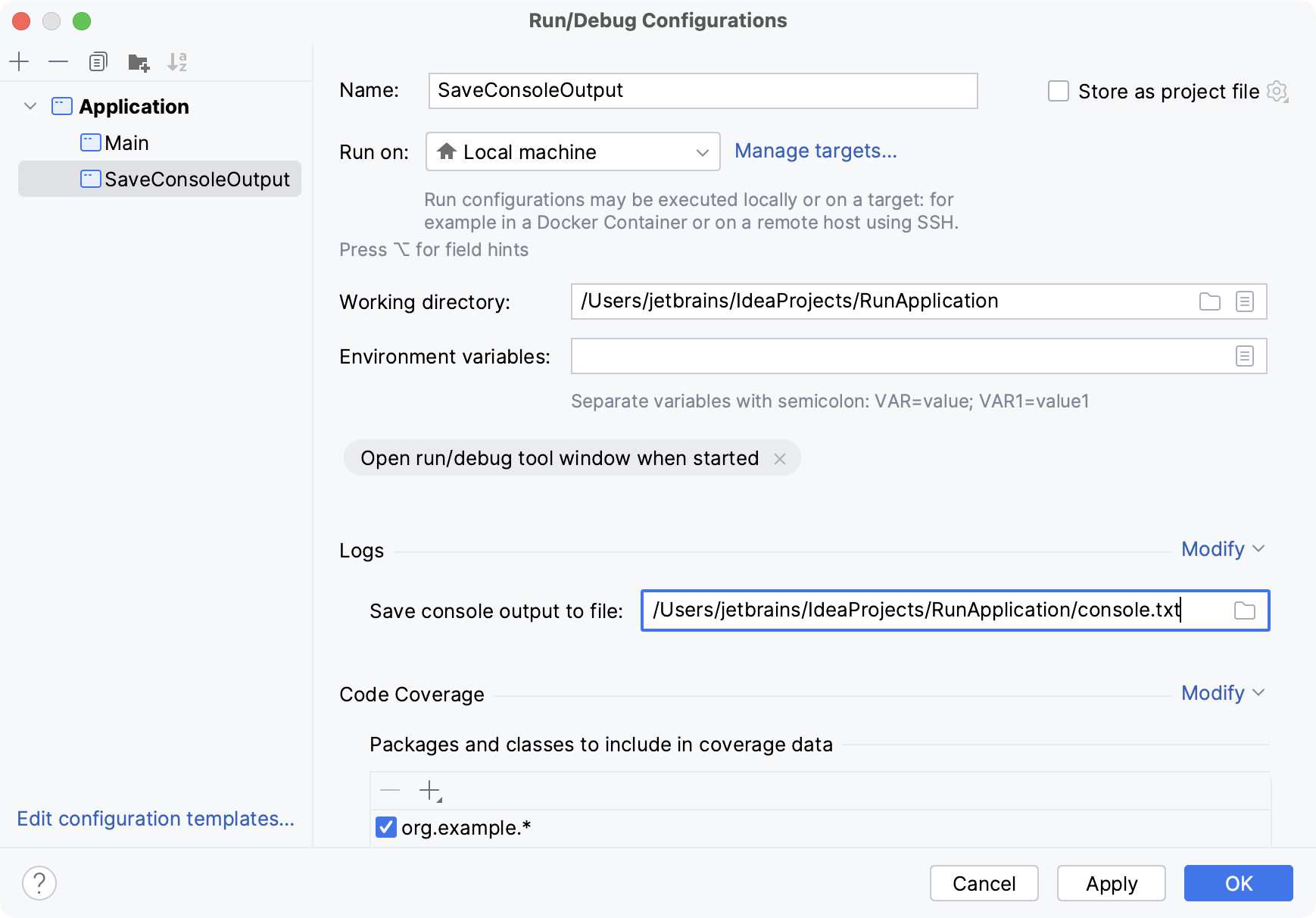Image resolution: width=1316 pixels, height=918 pixels.
Task: Open settings gear beside Store as project file
Action: coord(1277,92)
